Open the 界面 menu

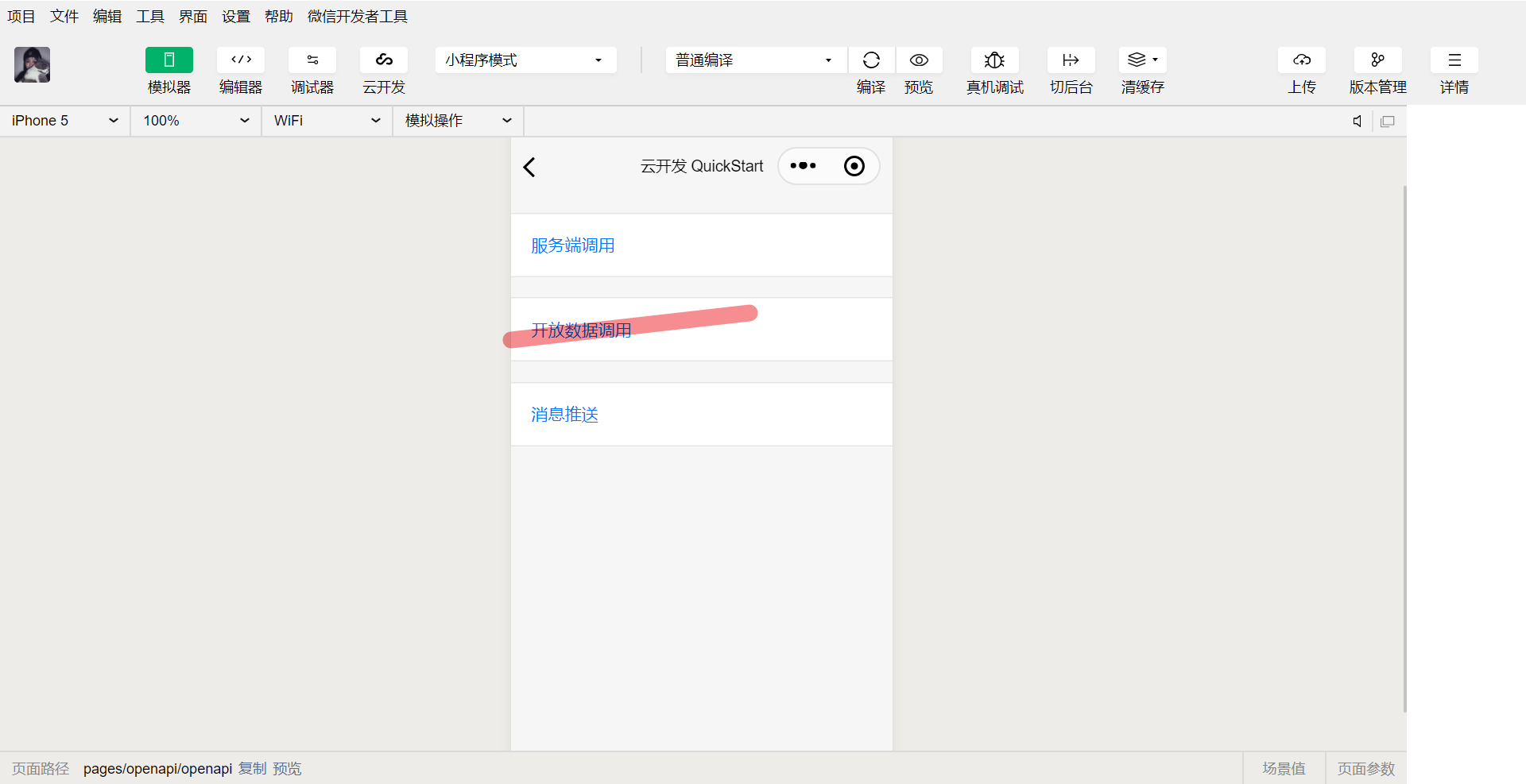[193, 17]
